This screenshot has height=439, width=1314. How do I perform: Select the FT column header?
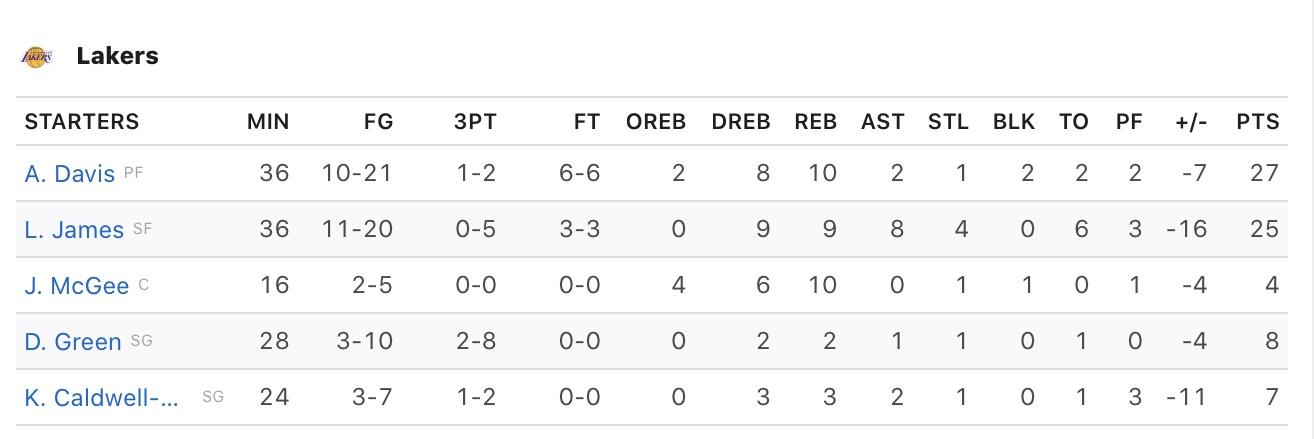pyautogui.click(x=587, y=122)
